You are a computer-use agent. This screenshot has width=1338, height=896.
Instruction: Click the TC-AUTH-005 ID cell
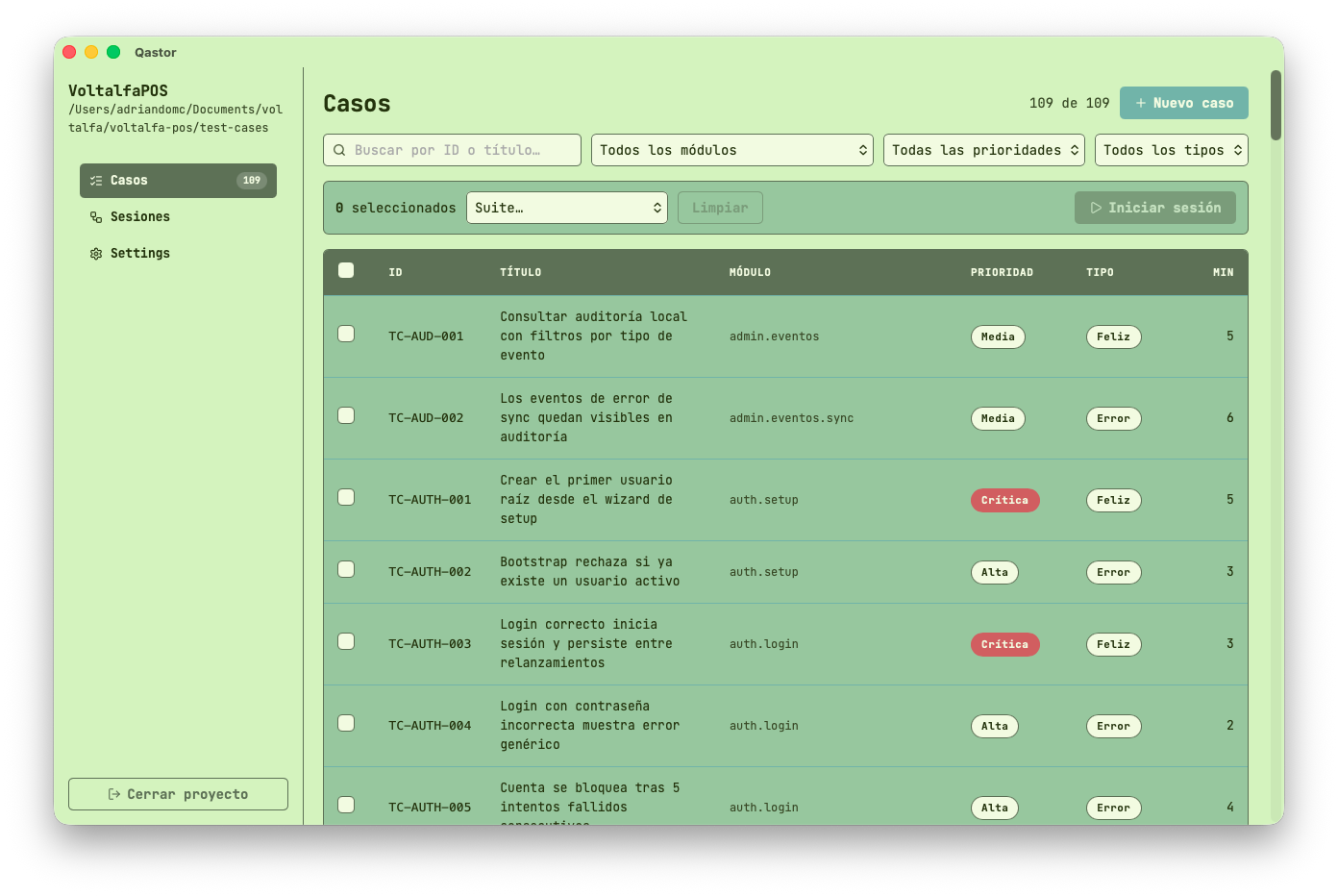(x=430, y=808)
